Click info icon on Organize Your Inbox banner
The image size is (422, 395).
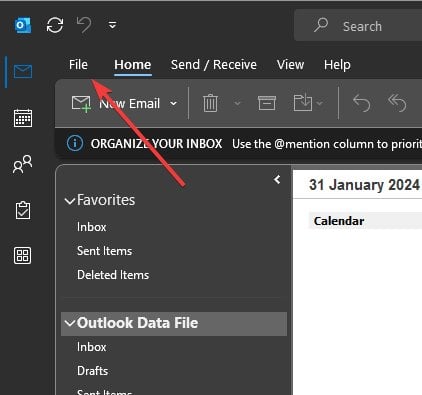75,144
